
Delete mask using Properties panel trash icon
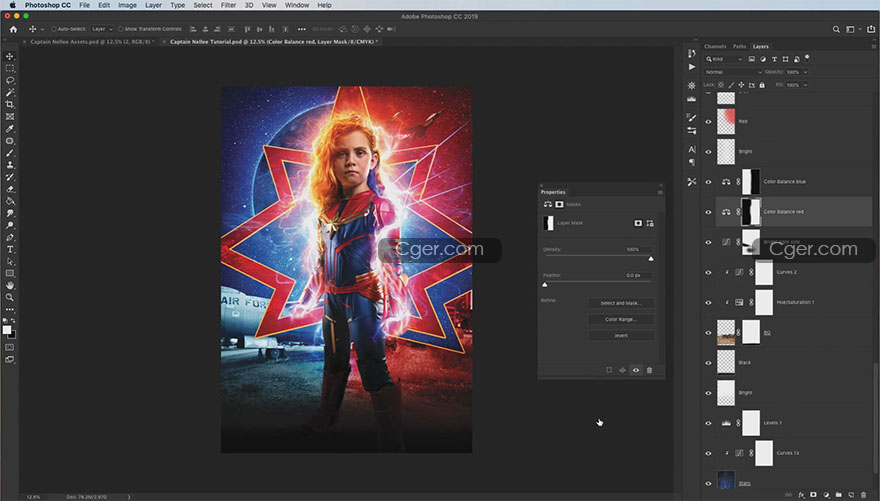coord(649,370)
